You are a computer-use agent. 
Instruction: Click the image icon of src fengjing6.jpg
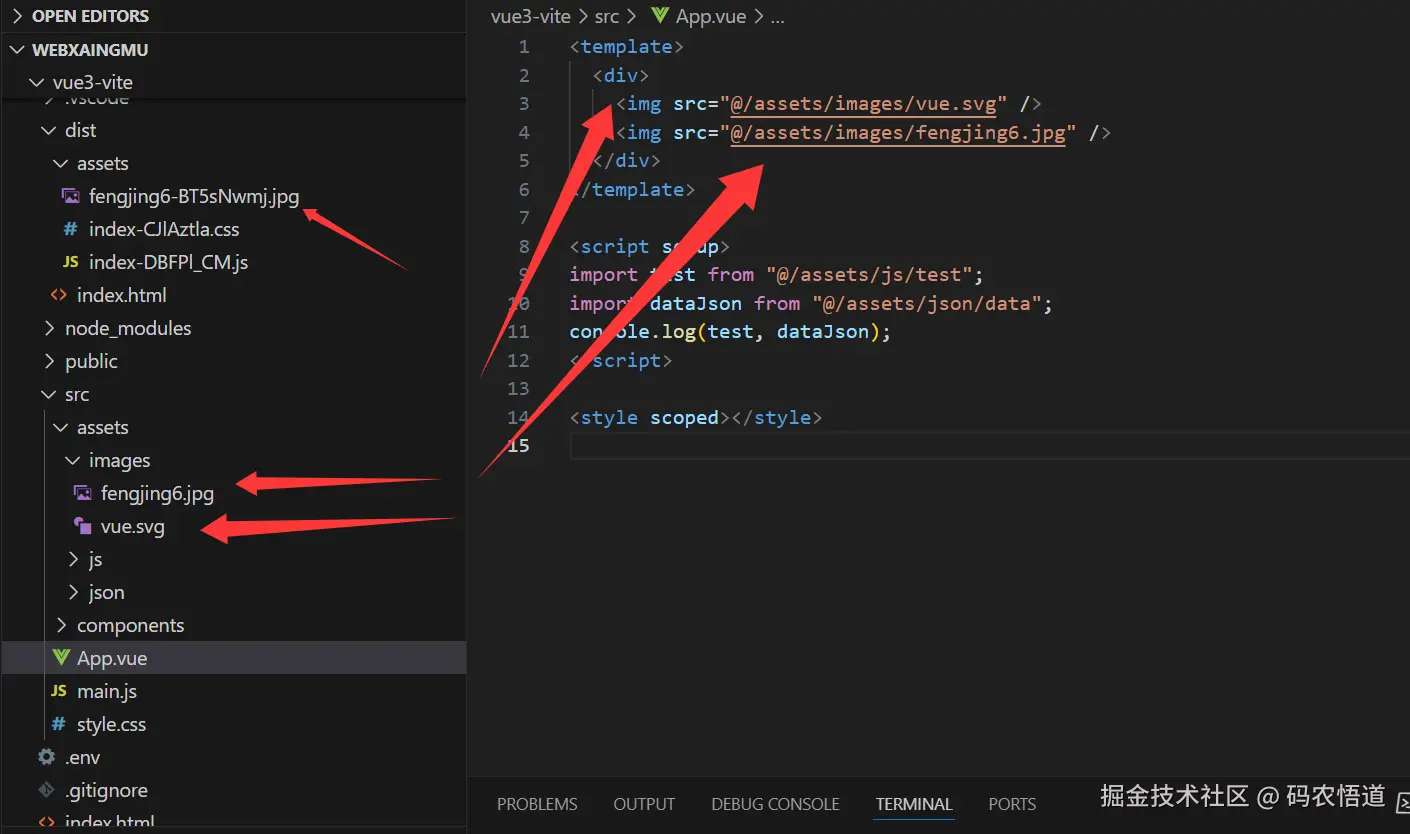(x=83, y=494)
